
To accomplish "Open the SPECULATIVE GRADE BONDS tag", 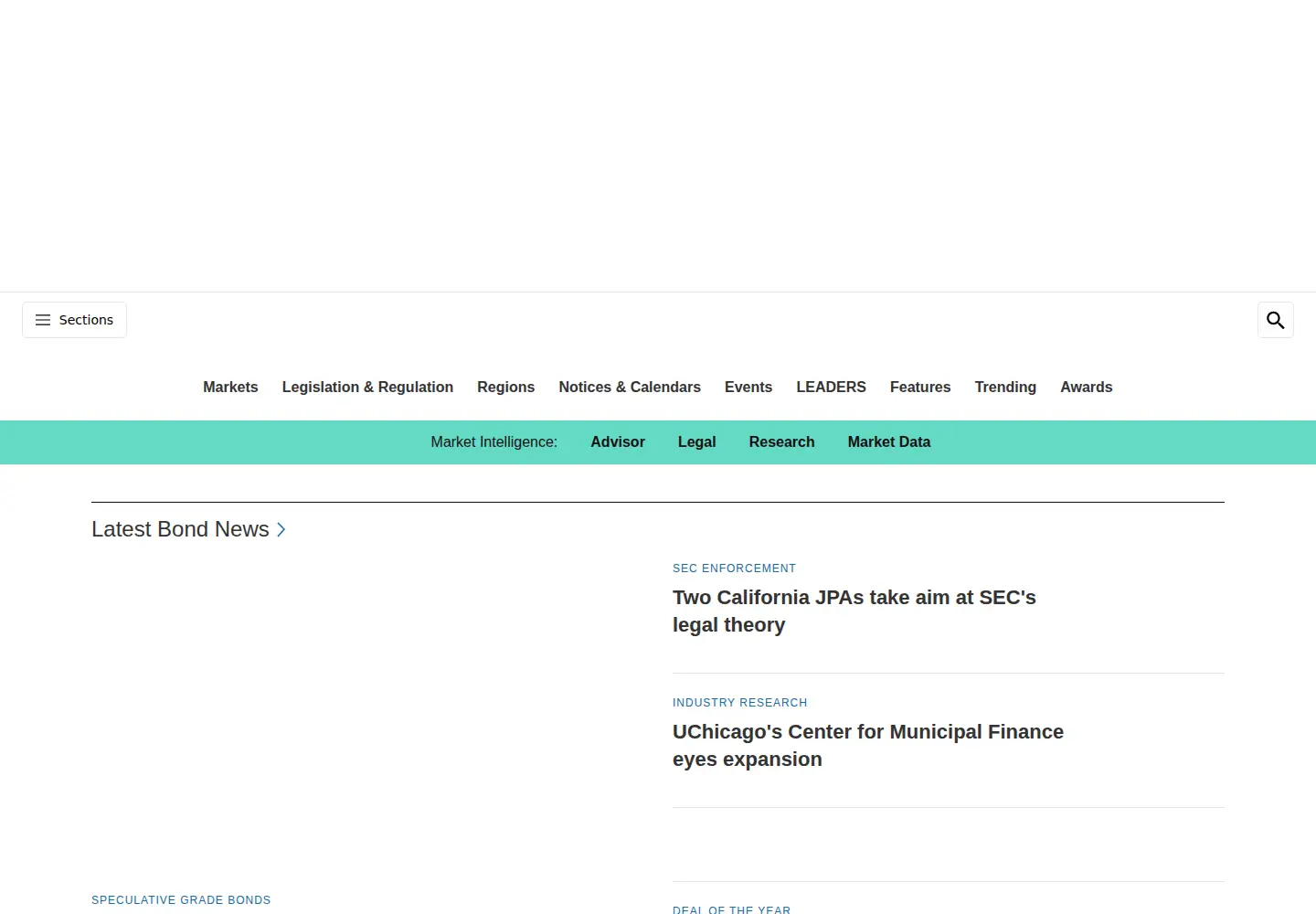I will pos(181,900).
